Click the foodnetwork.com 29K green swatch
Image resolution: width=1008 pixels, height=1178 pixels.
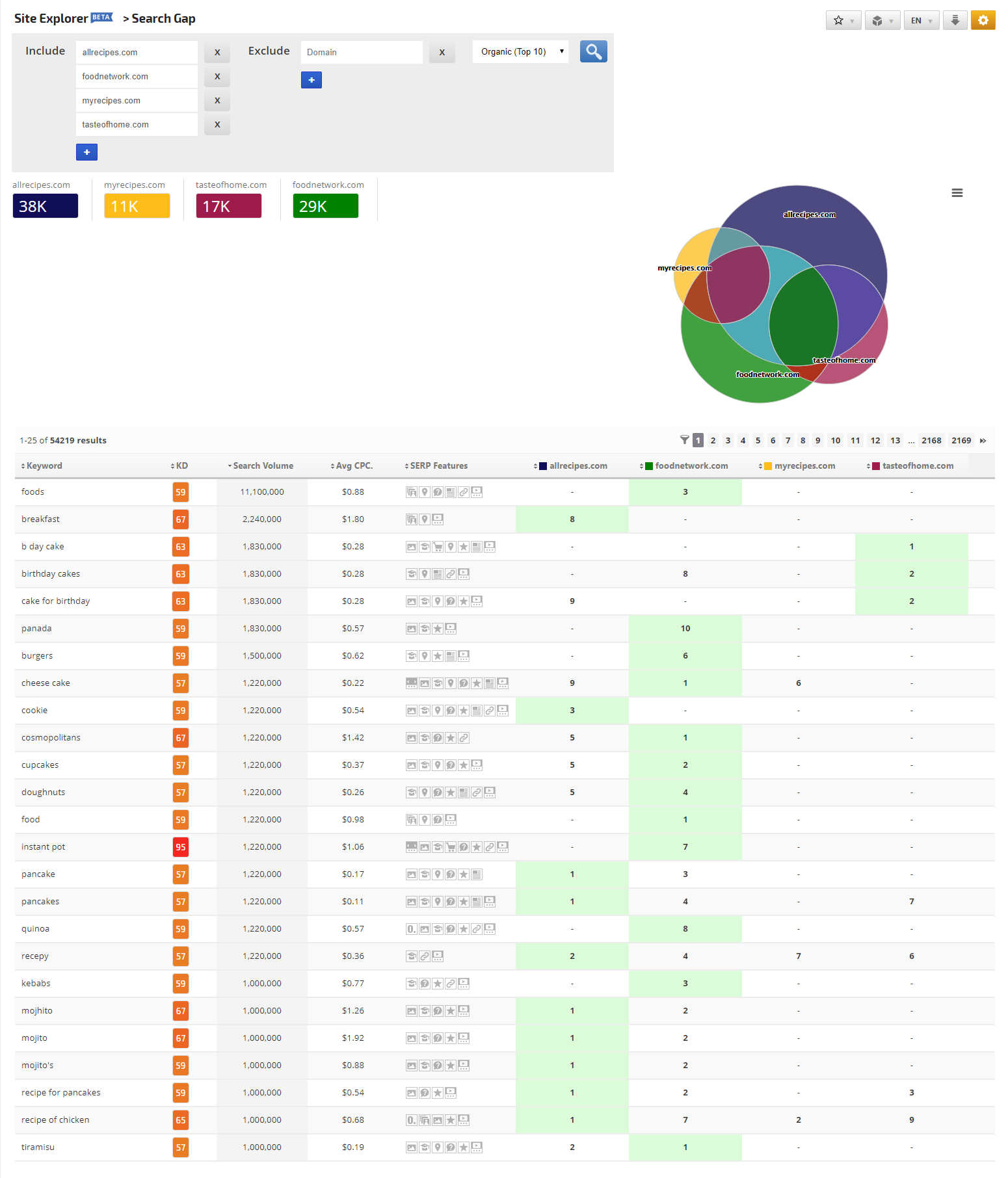[x=325, y=206]
